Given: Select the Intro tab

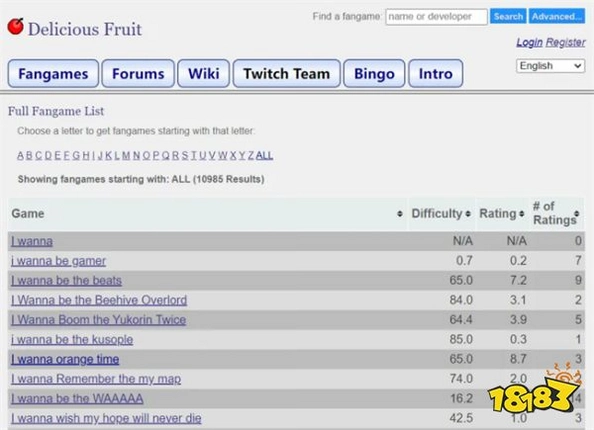Looking at the screenshot, I should coord(436,73).
